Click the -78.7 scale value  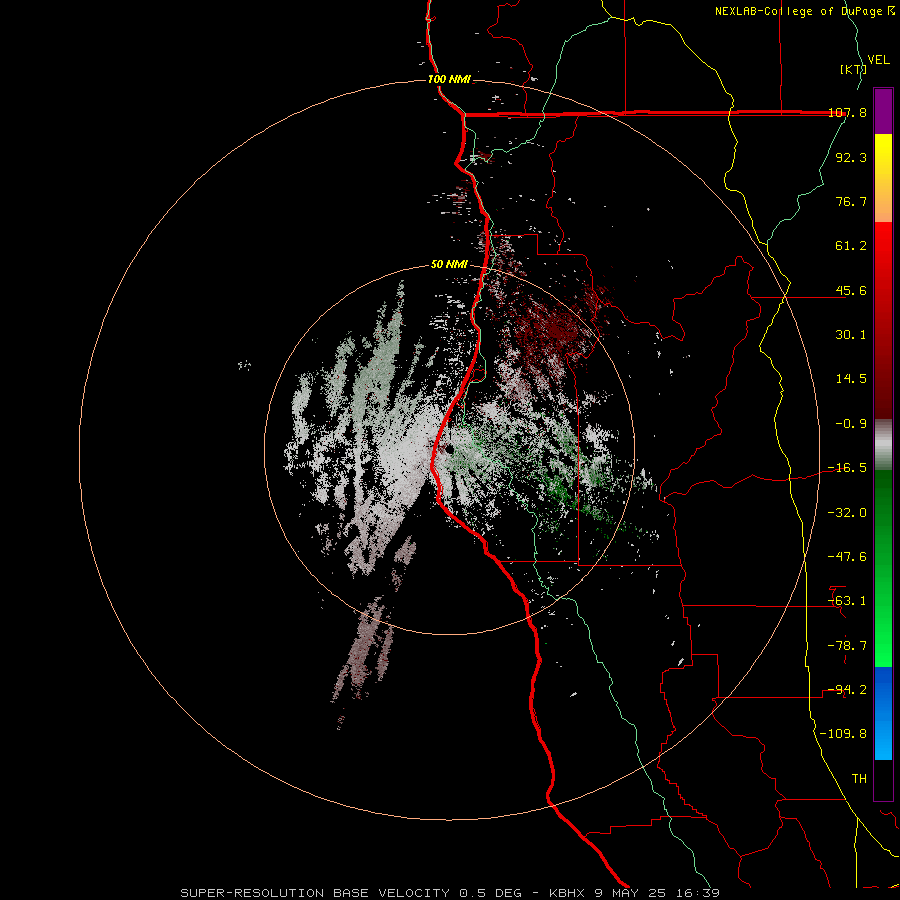(847, 646)
